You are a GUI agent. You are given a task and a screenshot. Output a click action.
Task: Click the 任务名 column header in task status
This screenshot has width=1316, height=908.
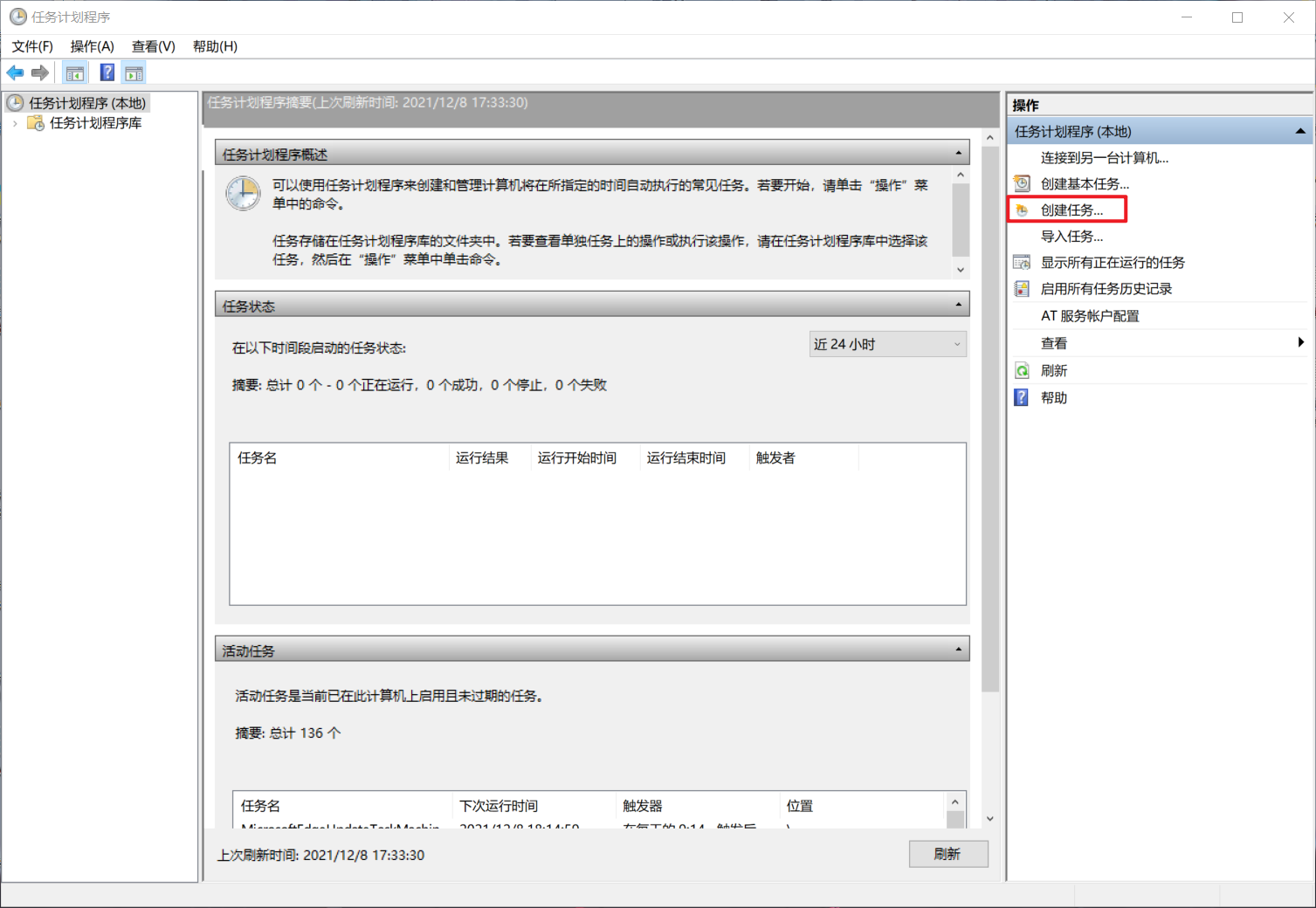(x=340, y=457)
